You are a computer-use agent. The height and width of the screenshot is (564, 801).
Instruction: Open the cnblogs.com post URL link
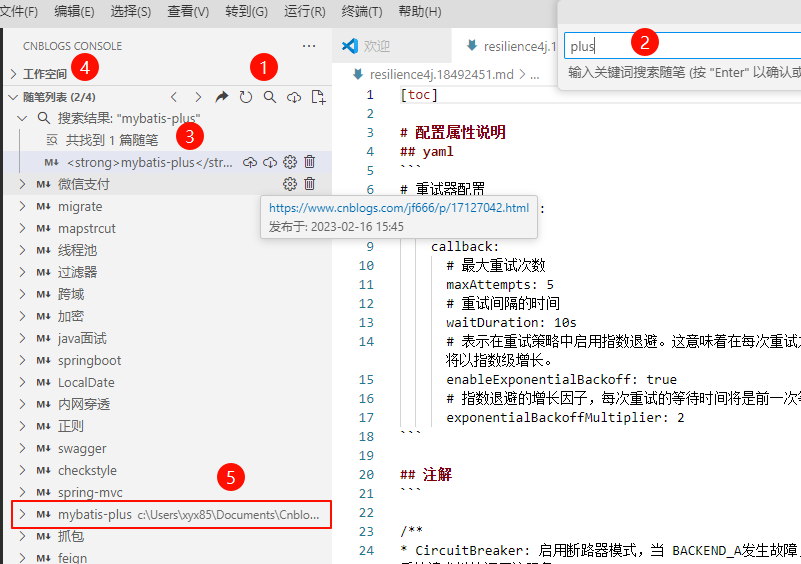point(399,208)
